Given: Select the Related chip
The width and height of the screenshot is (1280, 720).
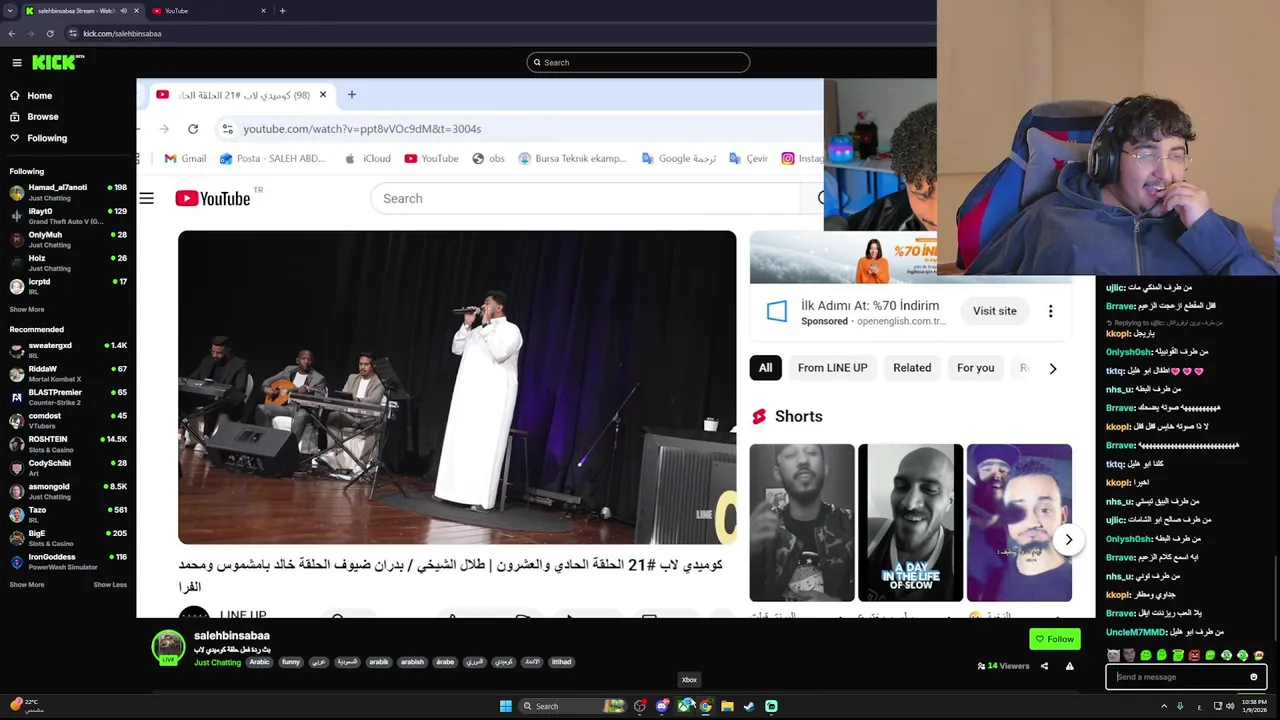Looking at the screenshot, I should tap(912, 368).
